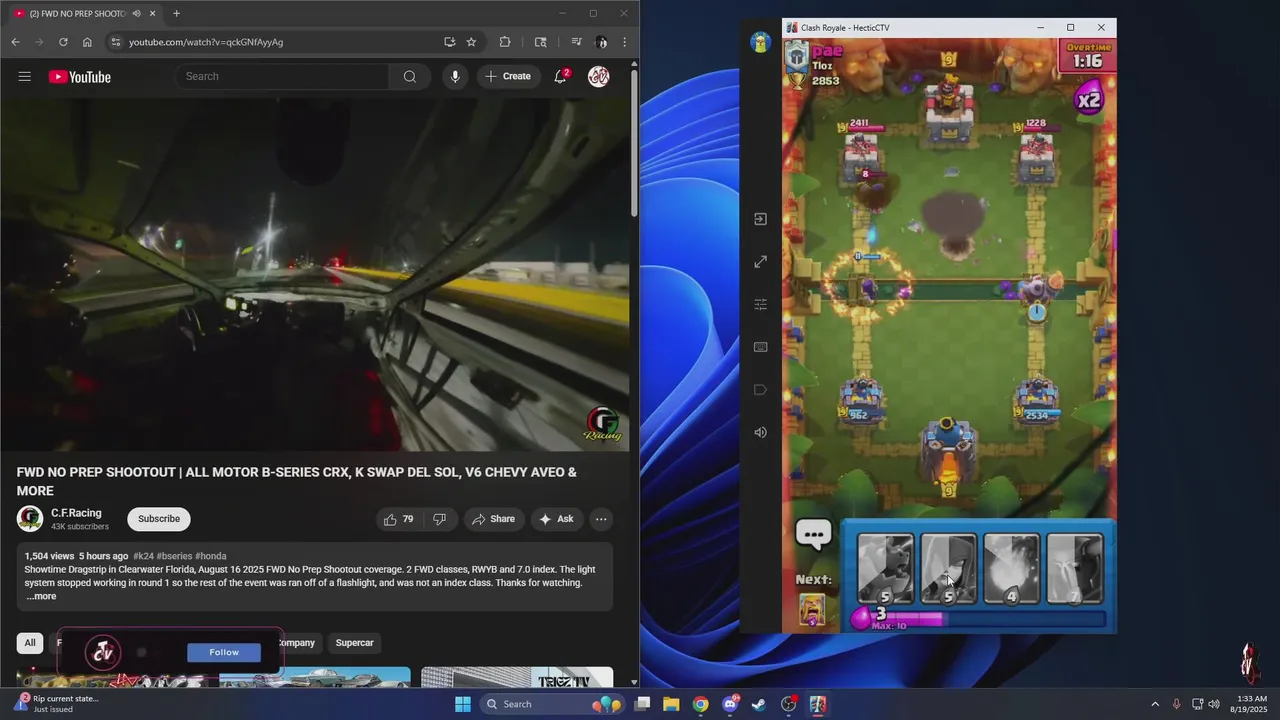Viewport: 1280px width, 720px height.
Task: Open the #bseries hashtag link
Action: [x=174, y=556]
